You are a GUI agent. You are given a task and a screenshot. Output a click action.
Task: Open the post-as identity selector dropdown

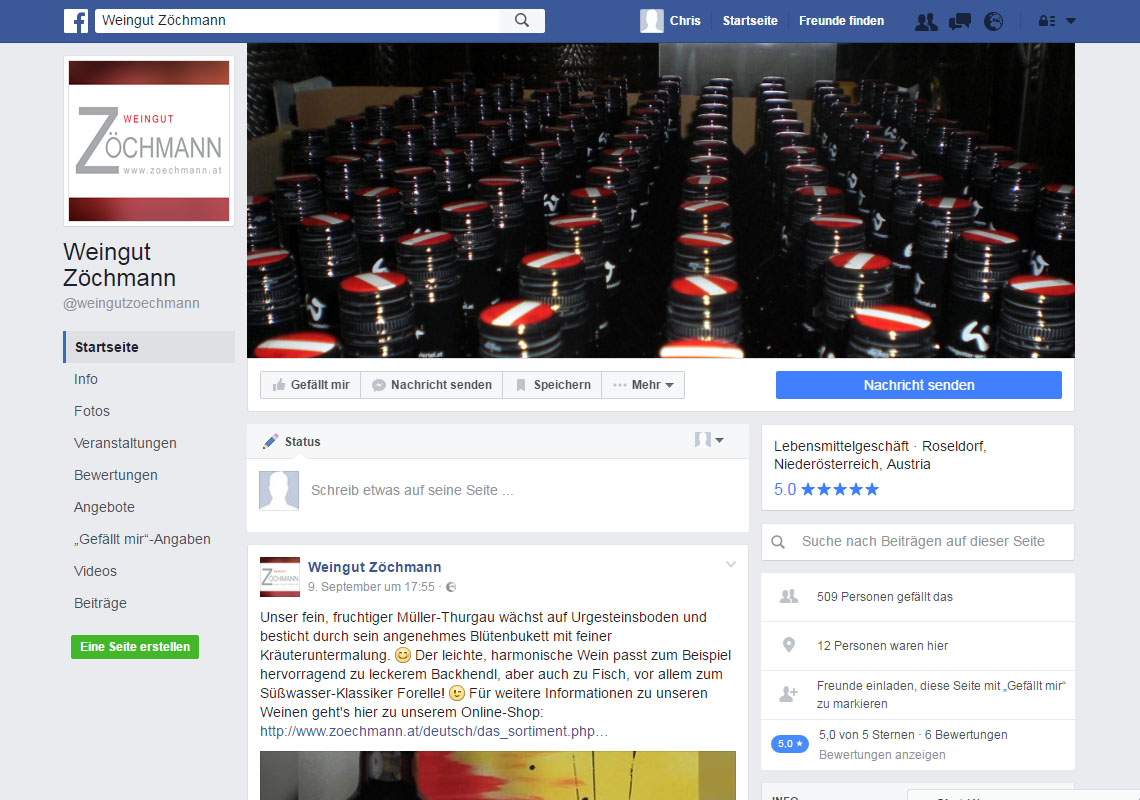[709, 440]
